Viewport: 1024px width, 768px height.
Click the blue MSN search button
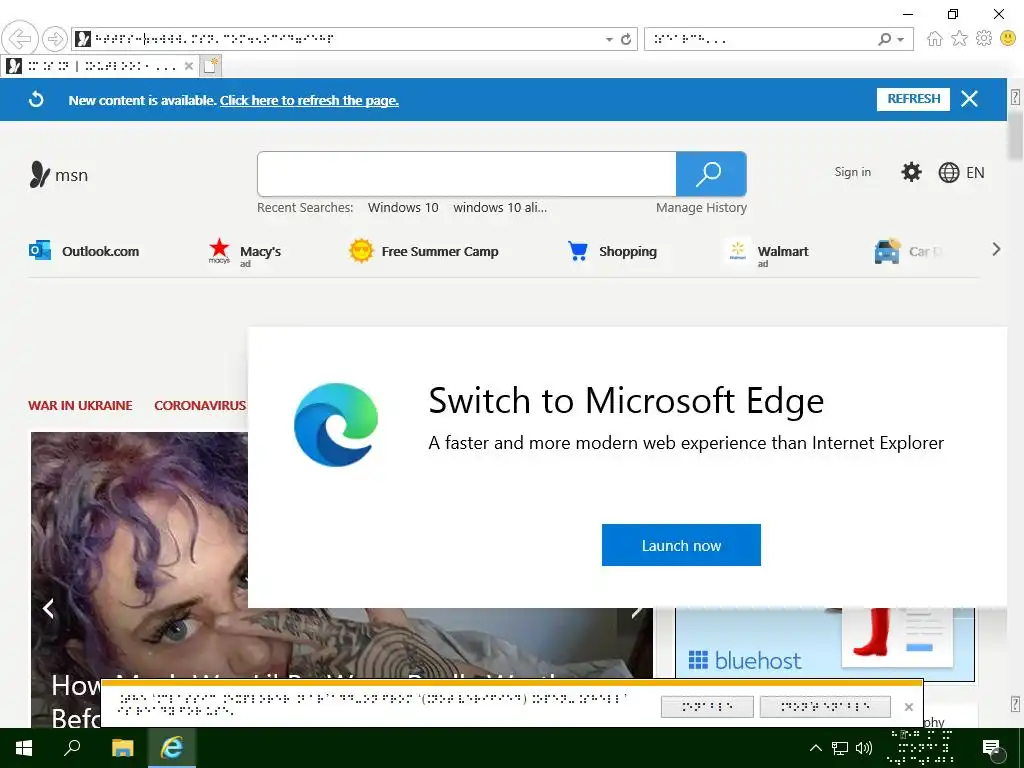coord(711,174)
